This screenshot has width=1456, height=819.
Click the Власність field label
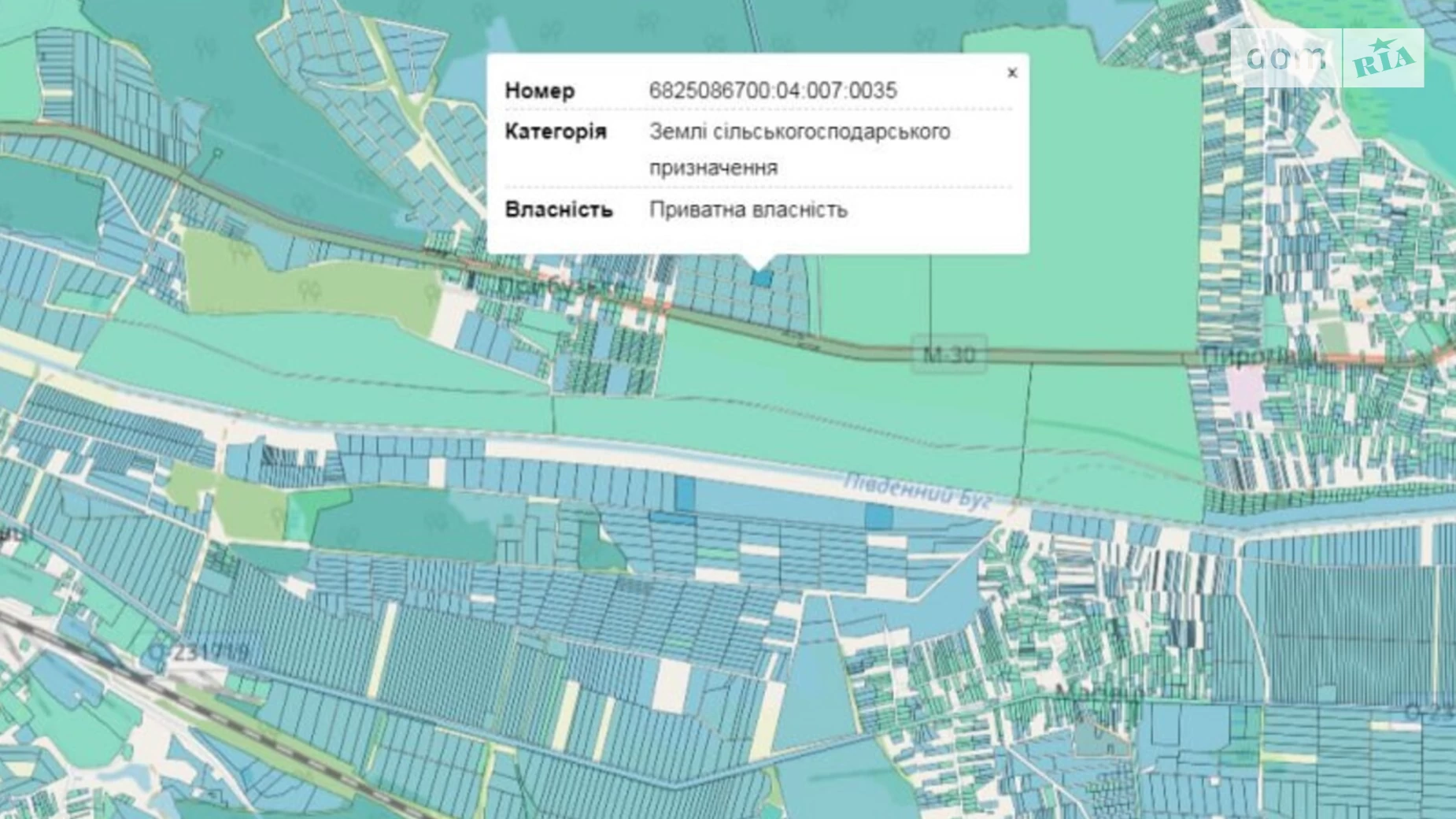coord(559,210)
